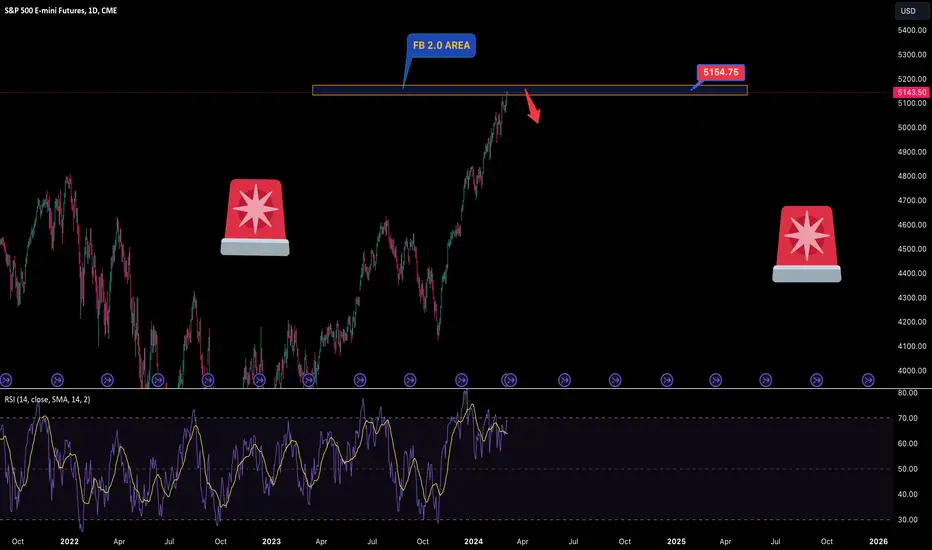This screenshot has width=932, height=550.
Task: Click the 30.00 RSI axis label
Action: click(x=907, y=520)
